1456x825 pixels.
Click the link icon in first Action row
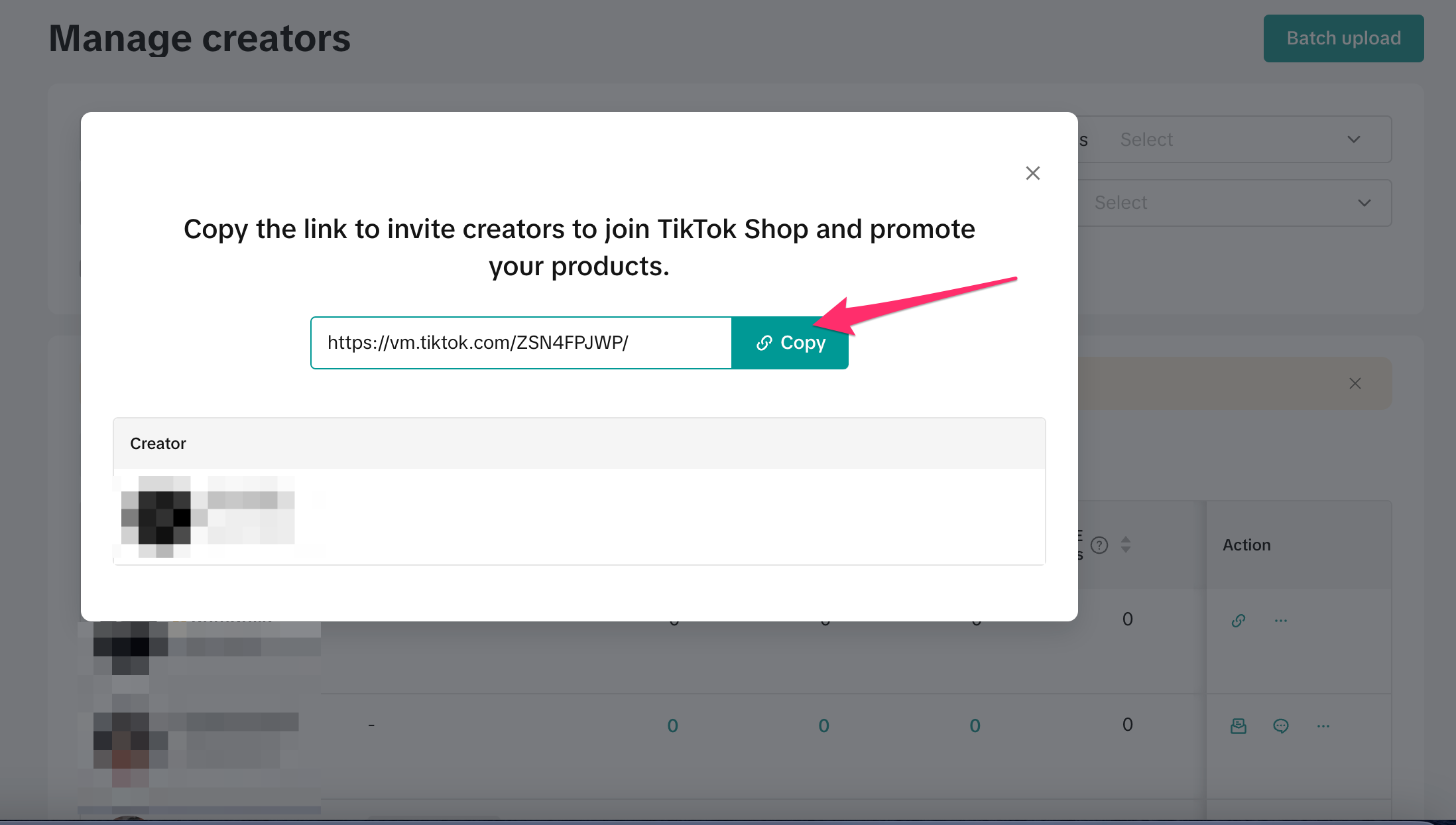1238,621
